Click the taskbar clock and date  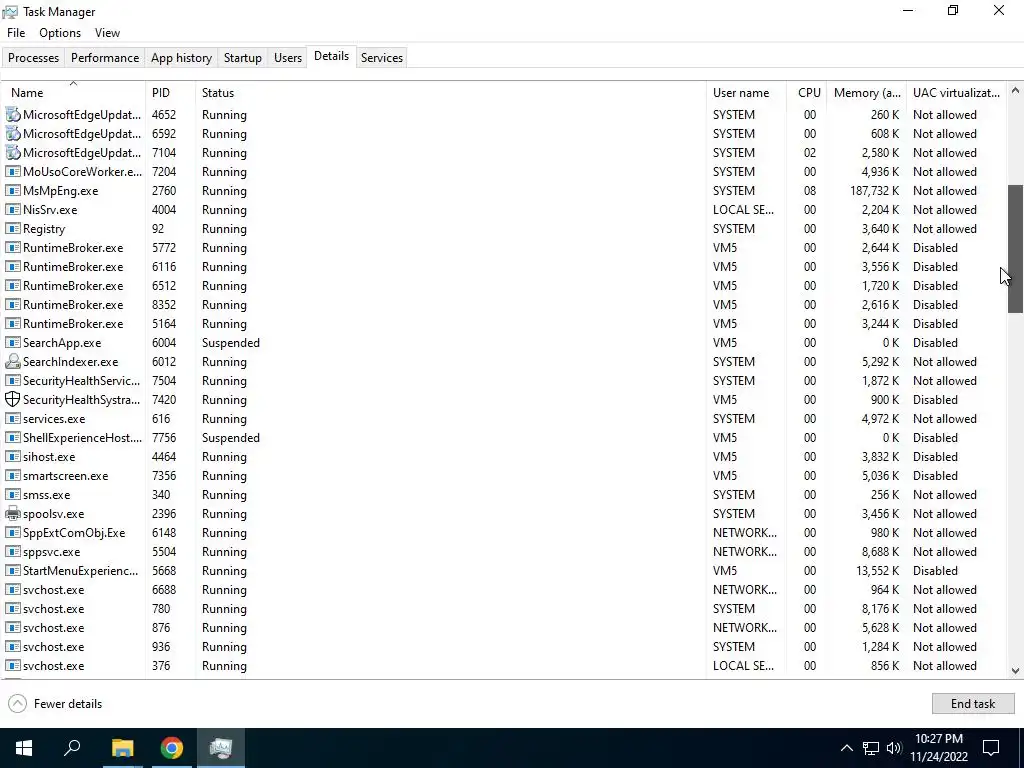point(939,748)
